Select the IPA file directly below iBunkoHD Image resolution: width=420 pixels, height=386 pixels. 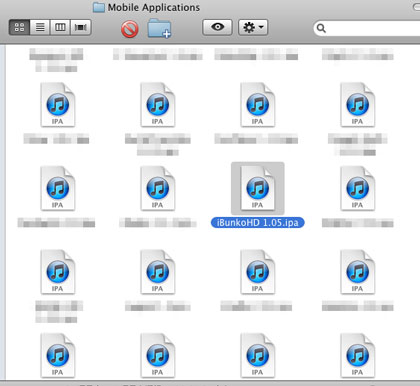pyautogui.click(x=257, y=272)
